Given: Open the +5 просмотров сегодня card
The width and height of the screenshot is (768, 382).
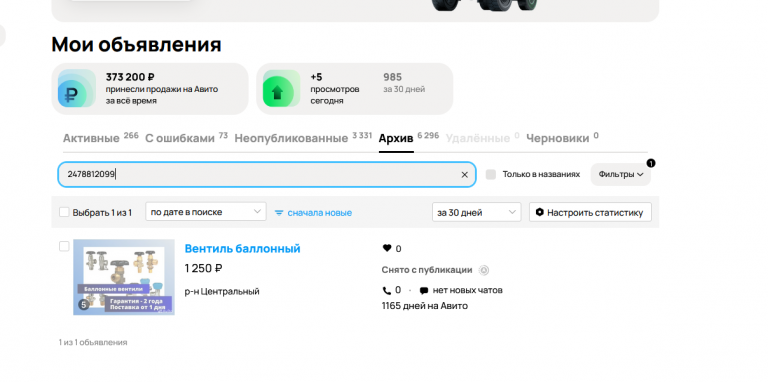Looking at the screenshot, I should point(355,89).
